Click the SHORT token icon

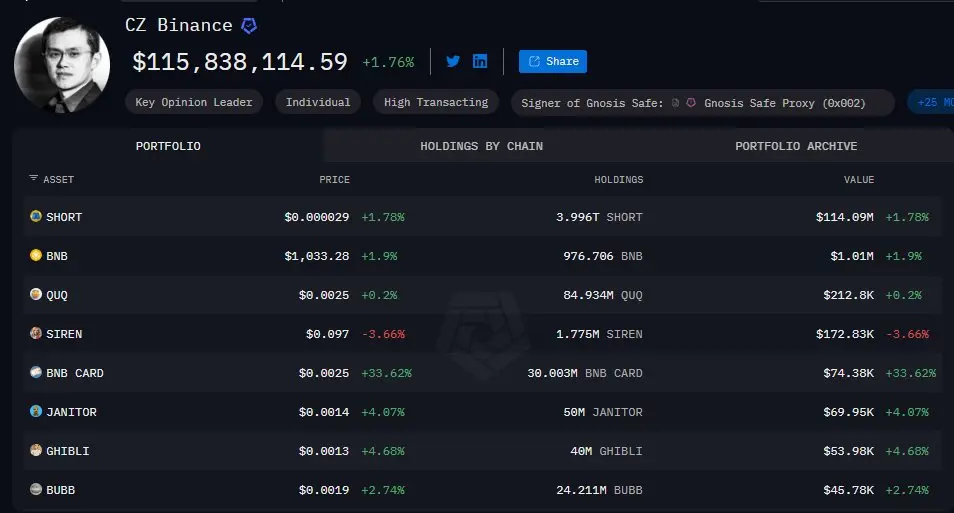[x=36, y=216]
